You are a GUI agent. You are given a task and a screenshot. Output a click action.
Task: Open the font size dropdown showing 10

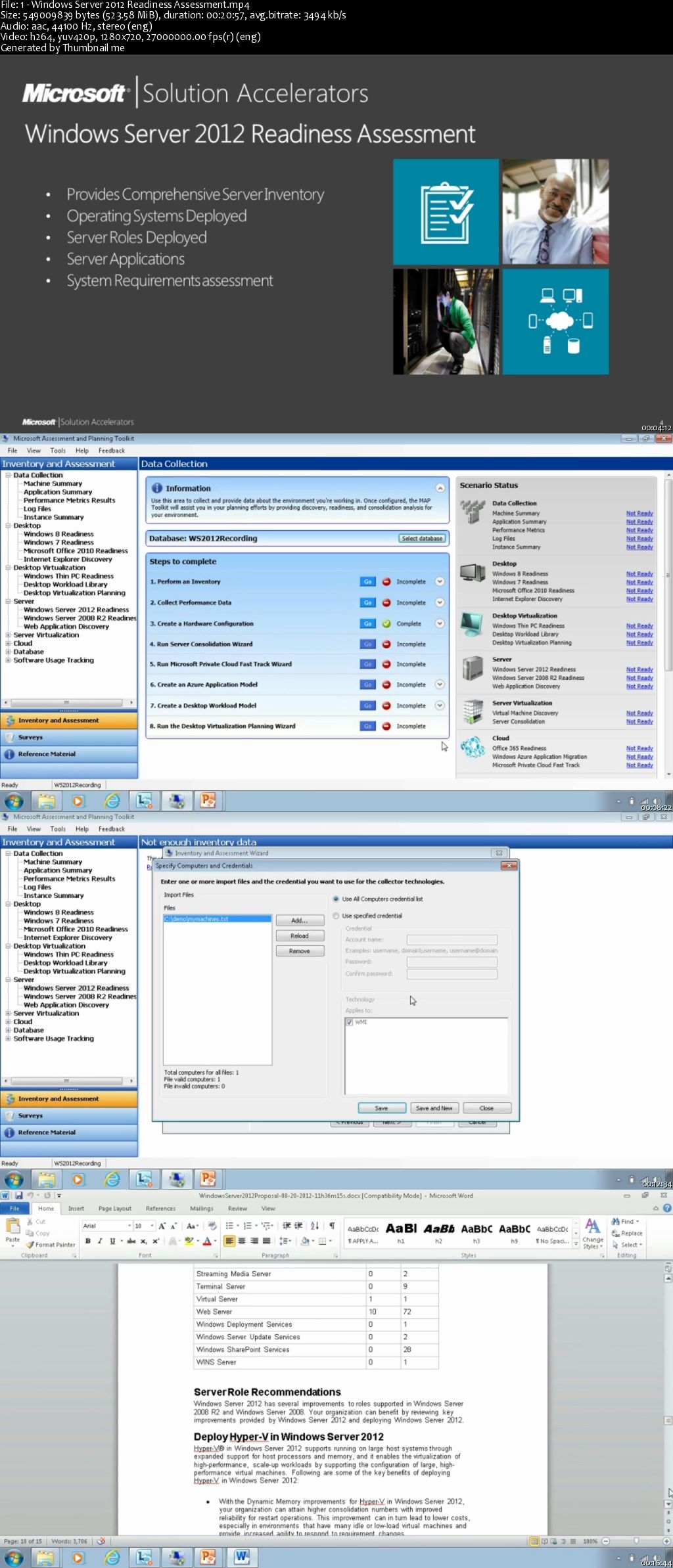coord(152,1226)
